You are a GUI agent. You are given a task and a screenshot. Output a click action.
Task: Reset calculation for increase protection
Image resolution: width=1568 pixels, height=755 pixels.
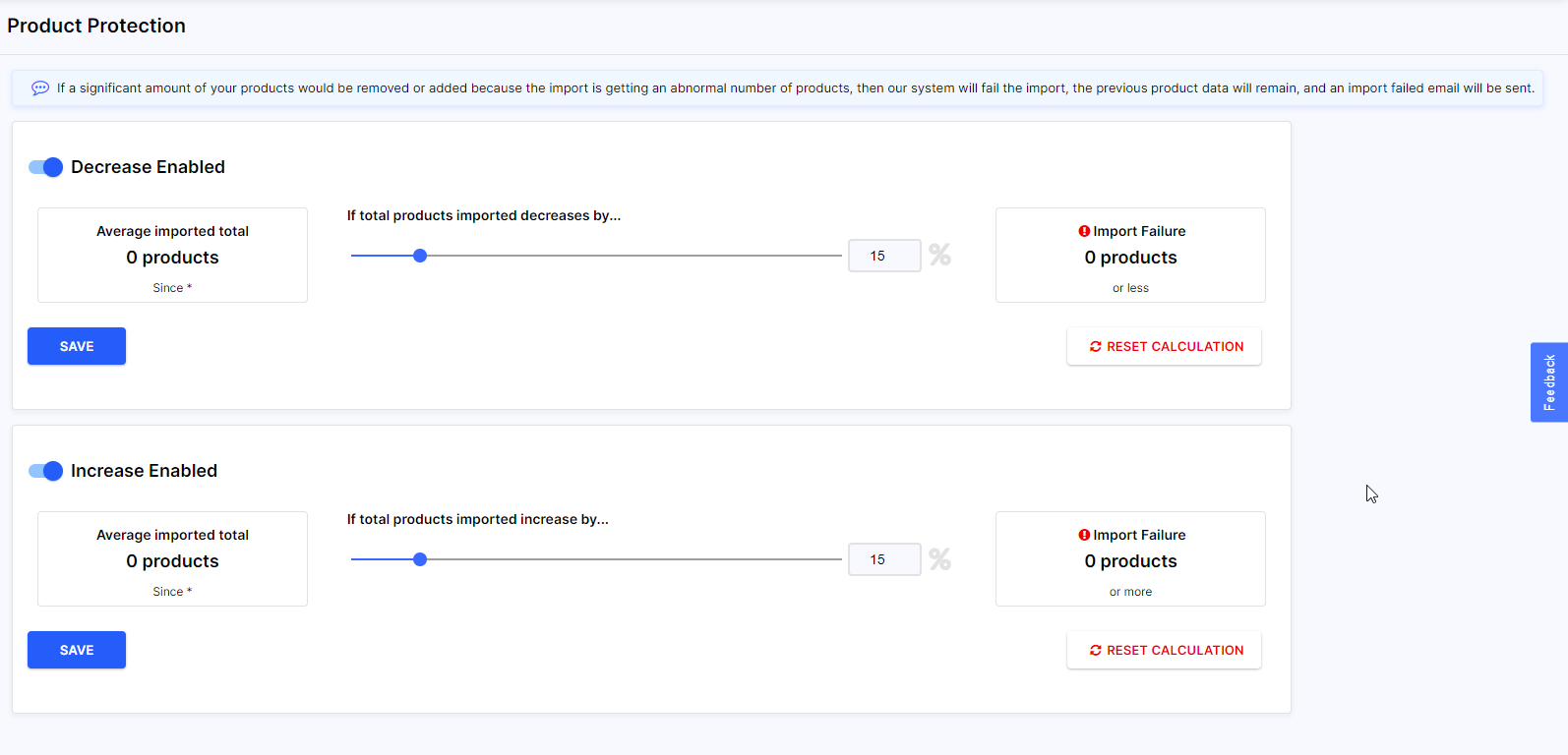(1165, 650)
